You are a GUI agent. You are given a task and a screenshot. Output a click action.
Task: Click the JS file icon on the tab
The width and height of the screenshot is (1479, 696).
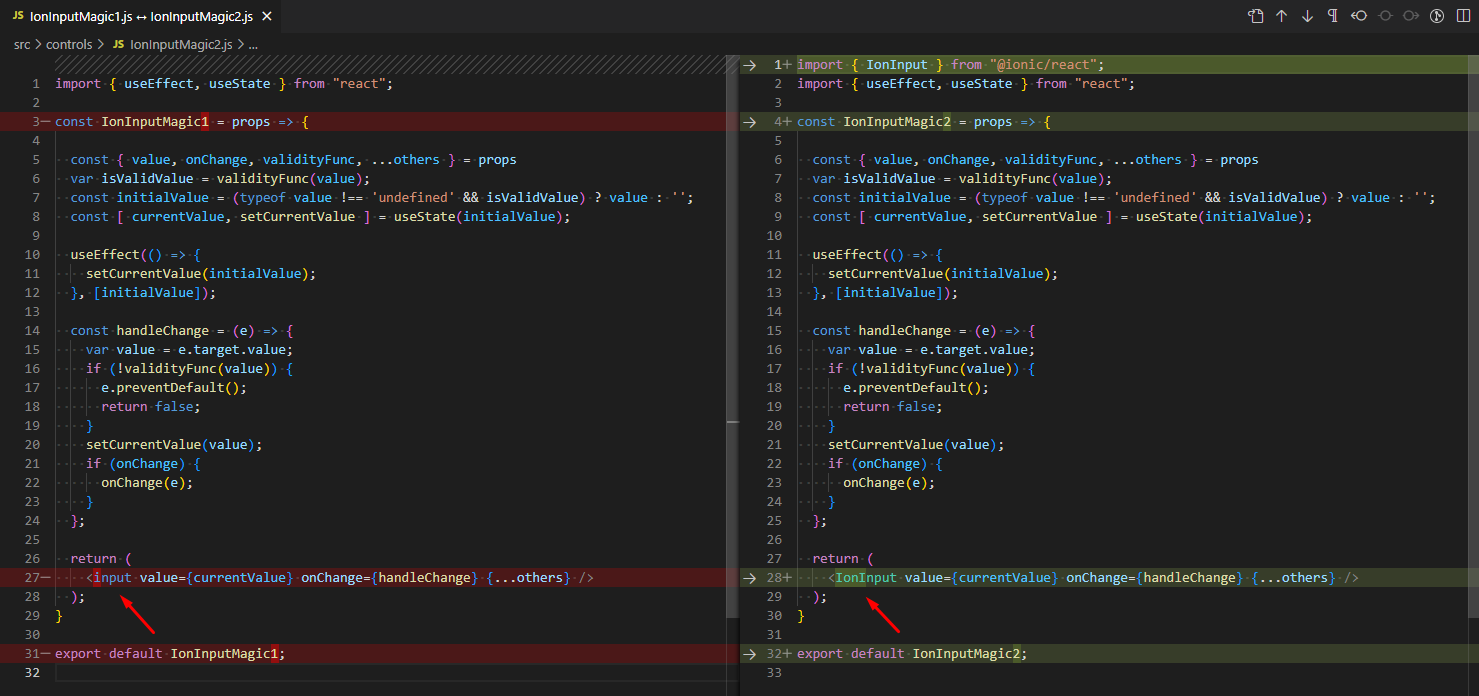[18, 18]
